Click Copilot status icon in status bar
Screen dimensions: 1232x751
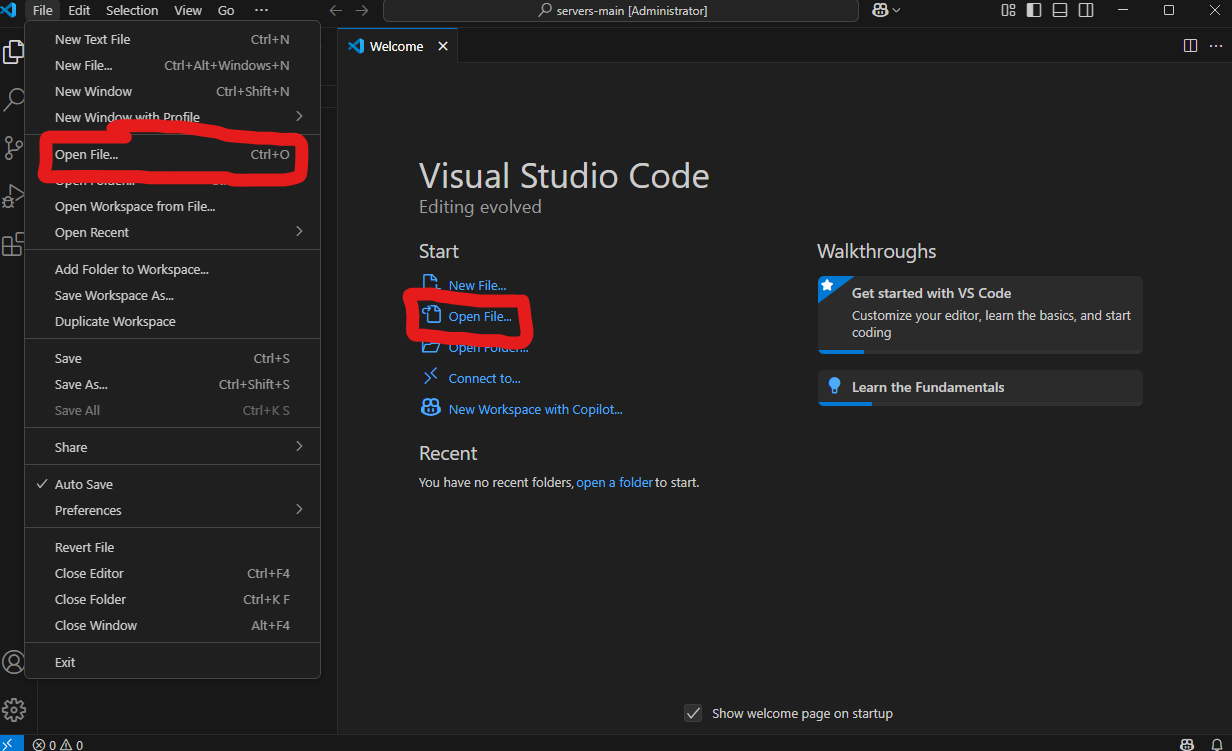coord(1187,744)
